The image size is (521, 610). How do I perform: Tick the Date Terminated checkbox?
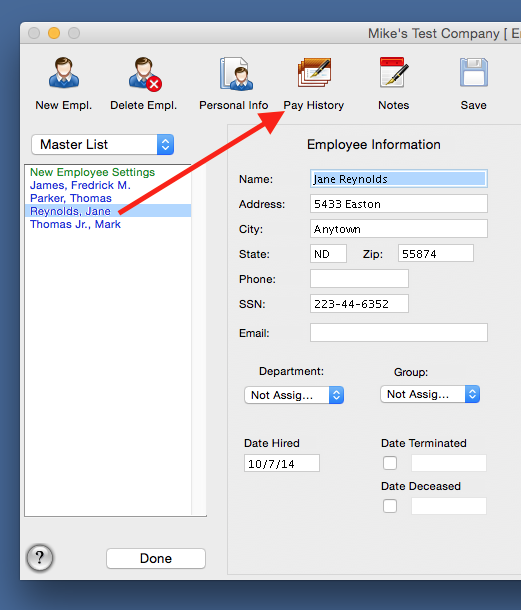(390, 463)
